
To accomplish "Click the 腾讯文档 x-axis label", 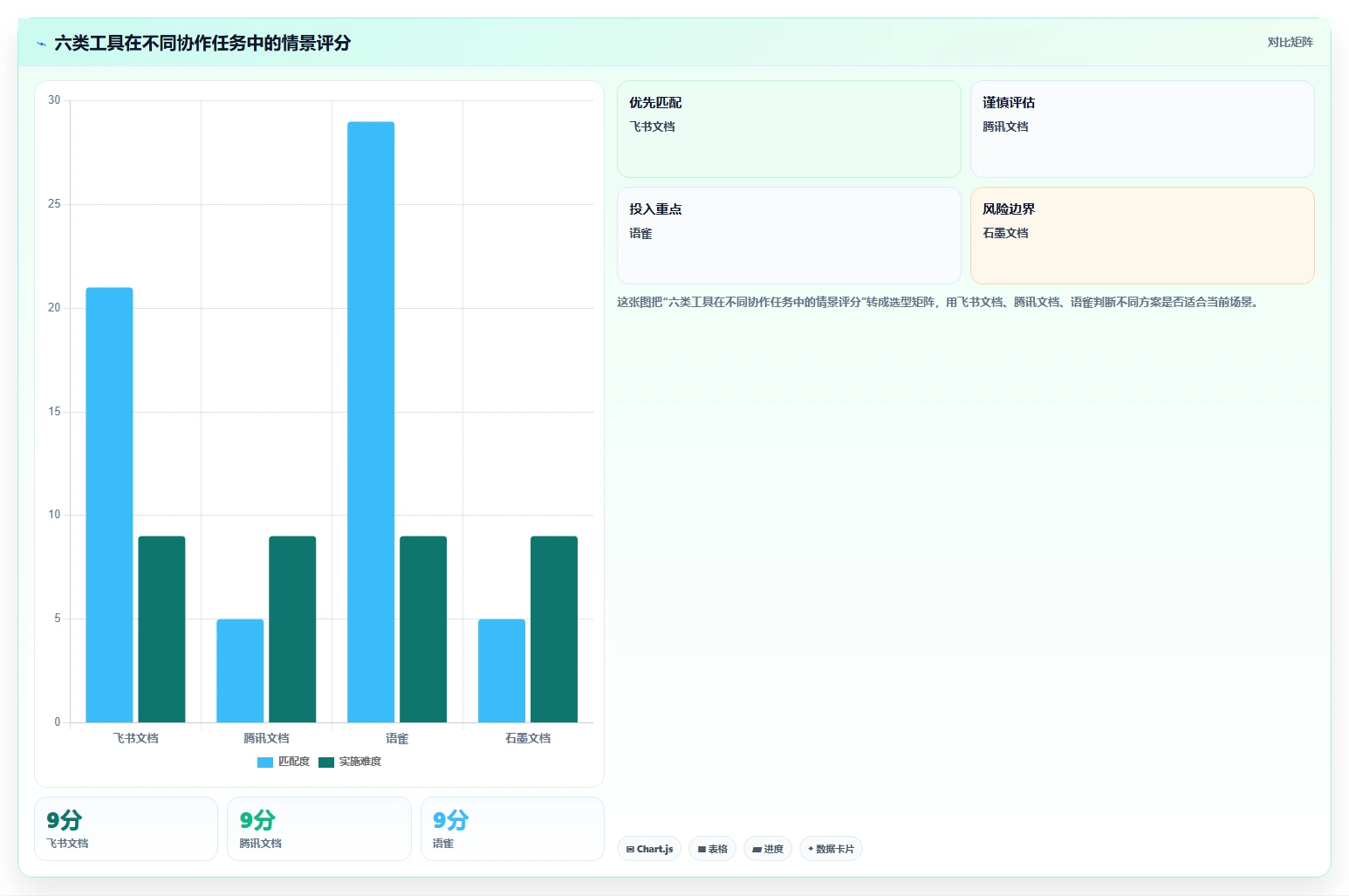I will (x=266, y=738).
